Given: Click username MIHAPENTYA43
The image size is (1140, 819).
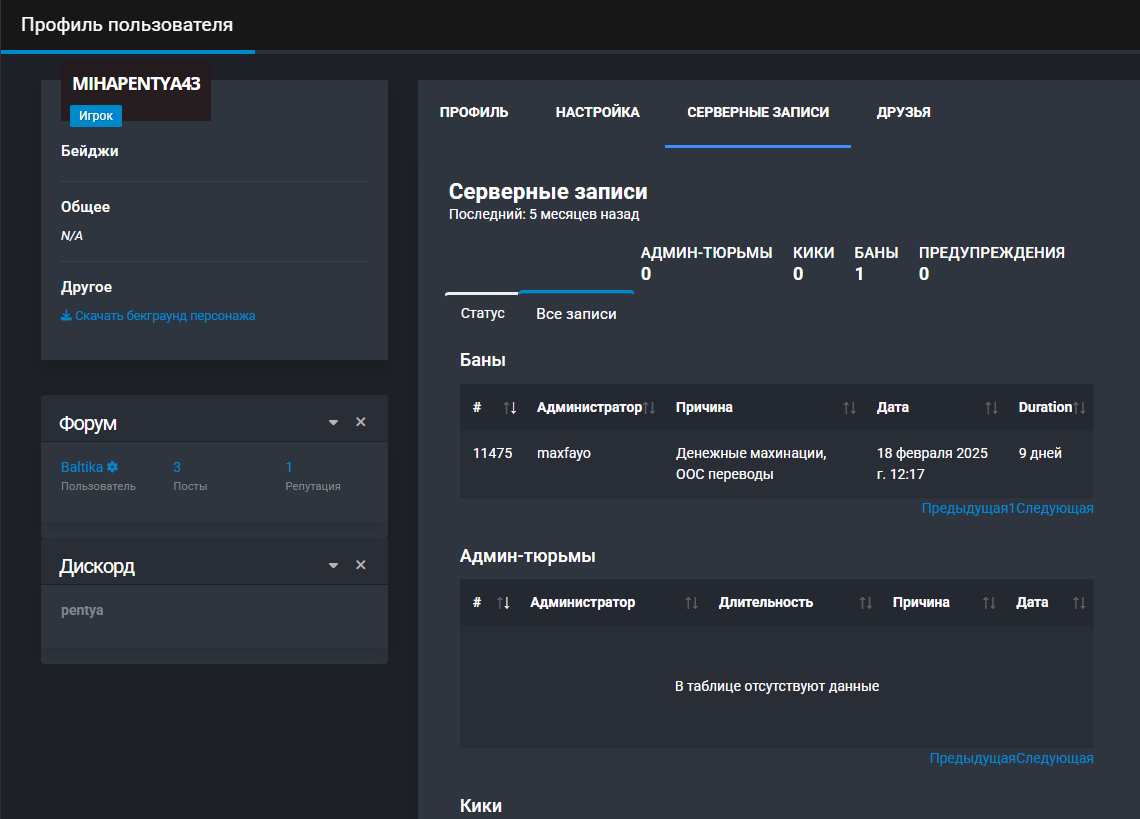Looking at the screenshot, I should pyautogui.click(x=136, y=84).
